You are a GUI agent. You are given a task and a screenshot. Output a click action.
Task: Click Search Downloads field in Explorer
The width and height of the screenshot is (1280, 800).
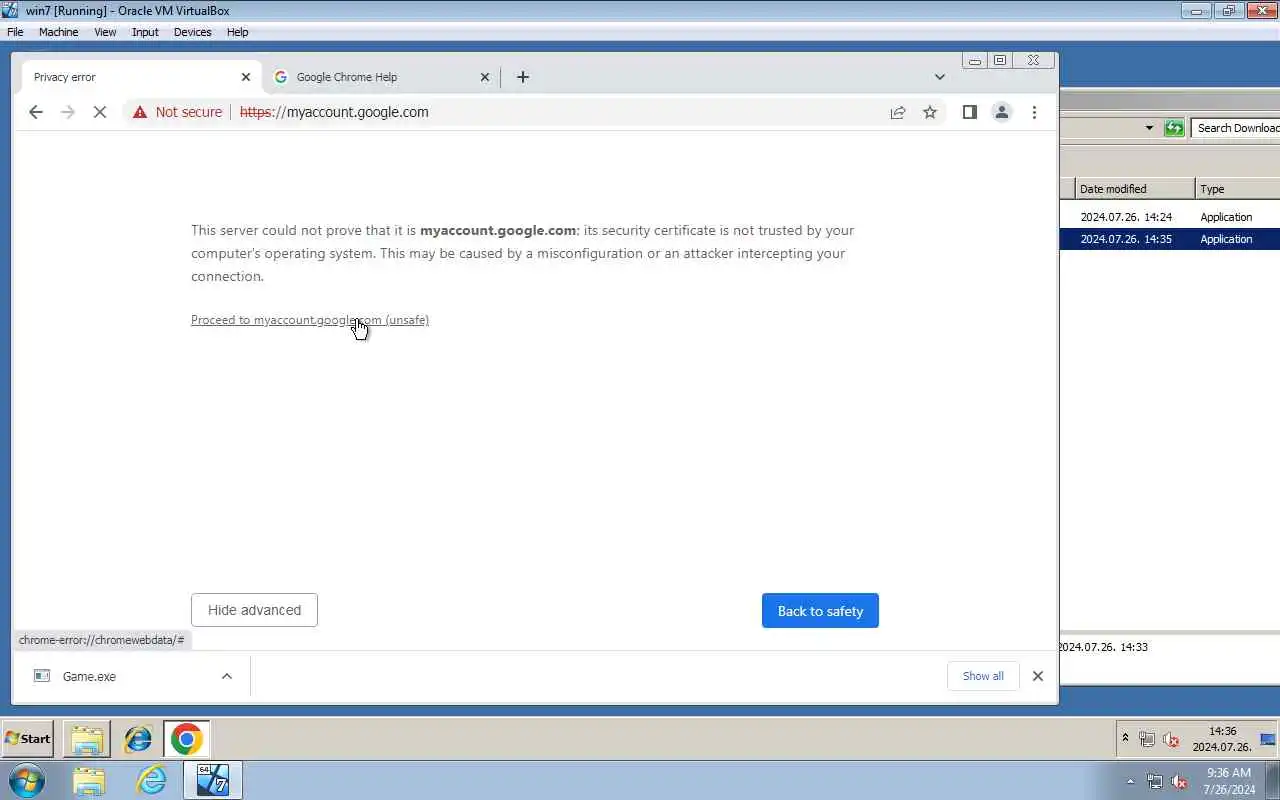(x=1236, y=128)
